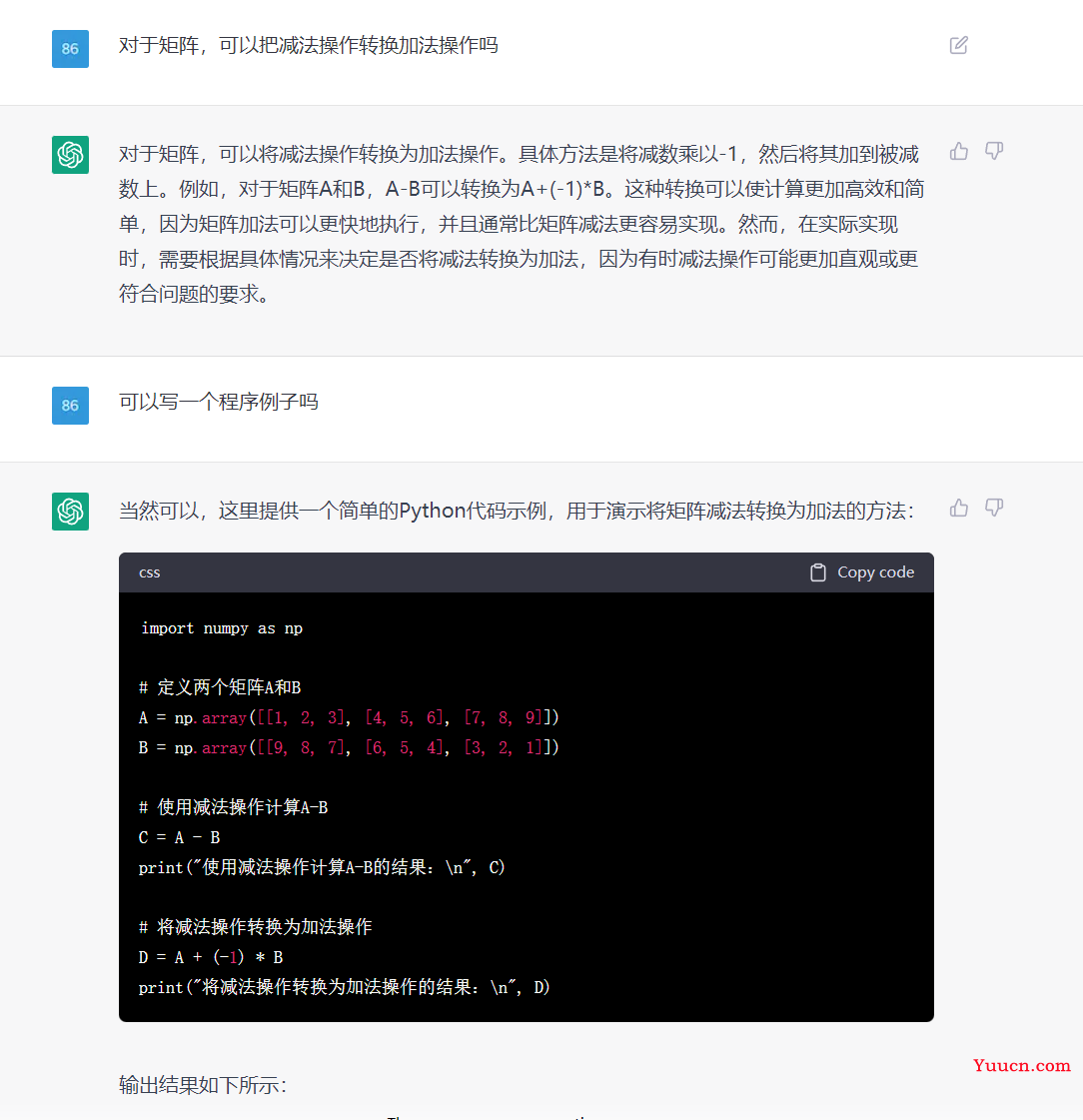Click the first question about 矩阵减法操作
Image resolution: width=1083 pixels, height=1120 pixels.
pyautogui.click(x=309, y=46)
